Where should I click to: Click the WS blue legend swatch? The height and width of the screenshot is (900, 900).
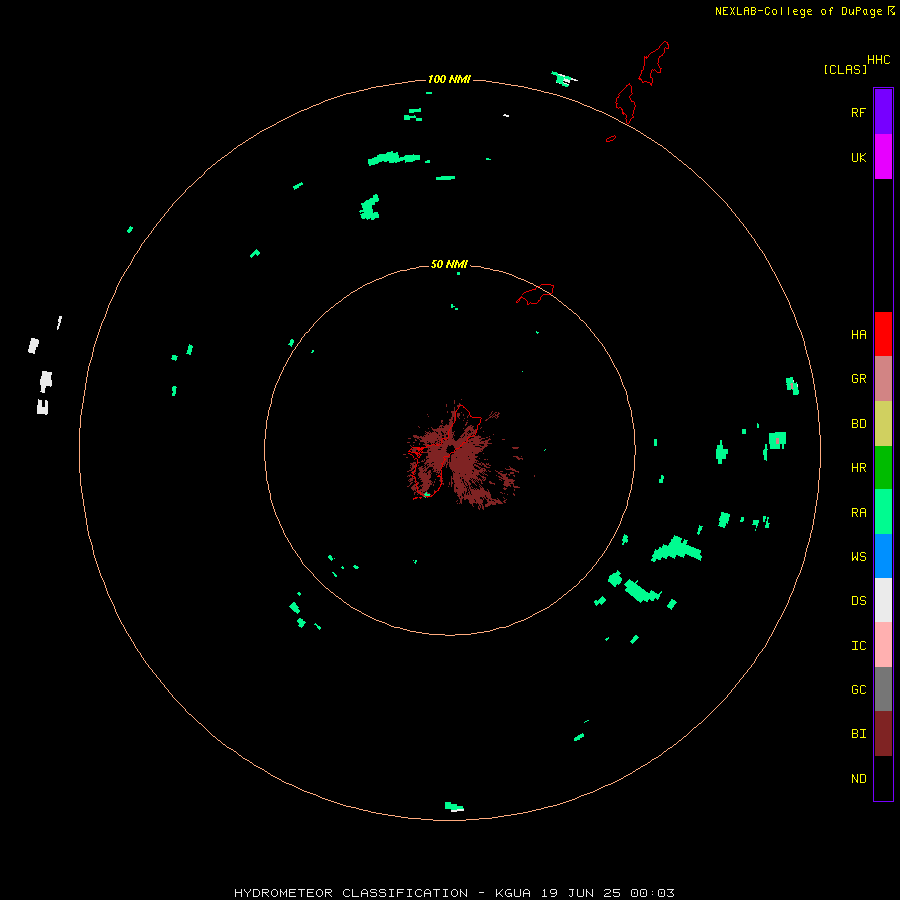pyautogui.click(x=883, y=556)
